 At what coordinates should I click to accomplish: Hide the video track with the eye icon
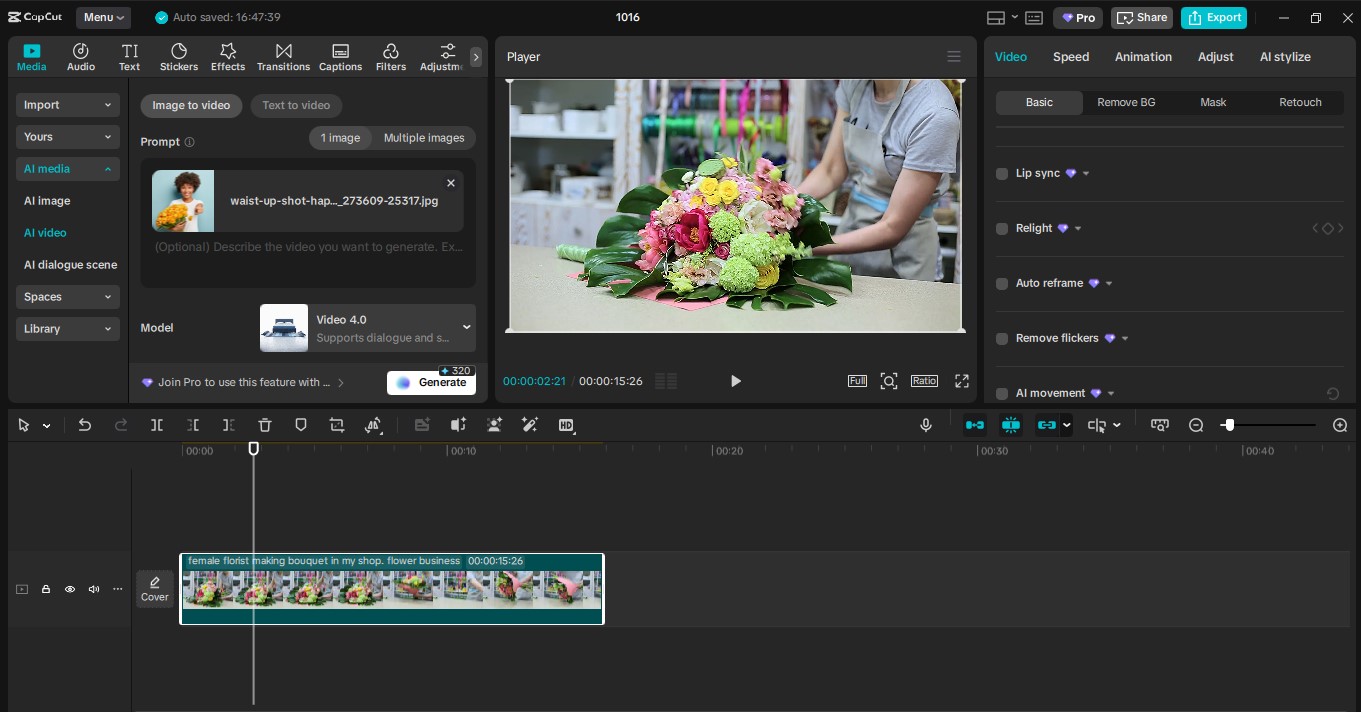pyautogui.click(x=70, y=589)
